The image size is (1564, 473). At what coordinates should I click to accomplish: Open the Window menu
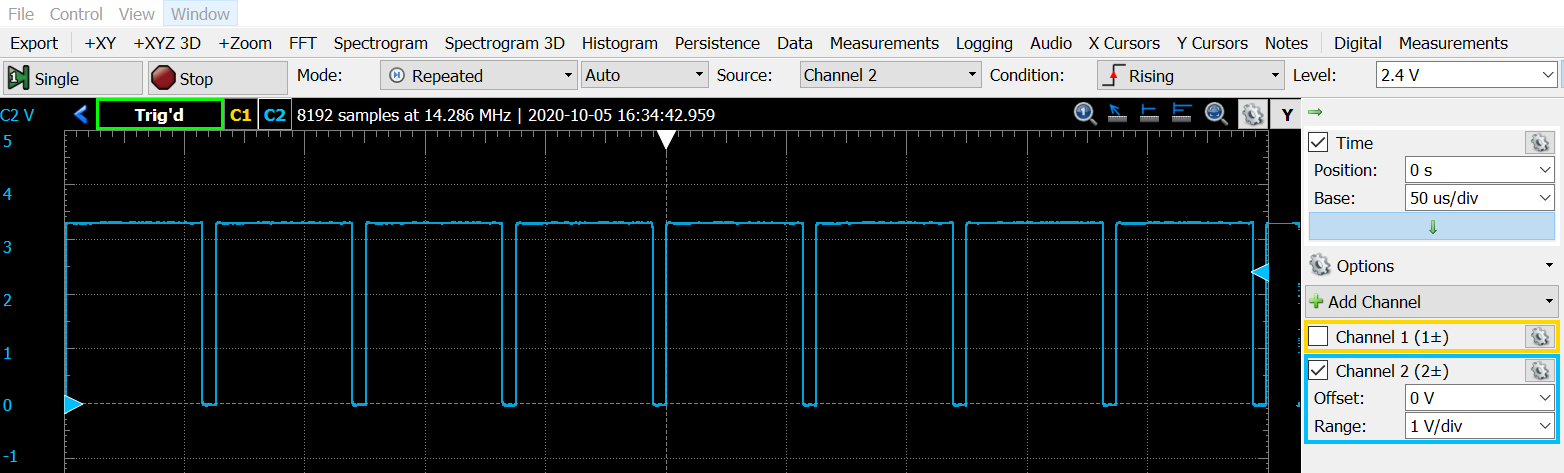[200, 14]
